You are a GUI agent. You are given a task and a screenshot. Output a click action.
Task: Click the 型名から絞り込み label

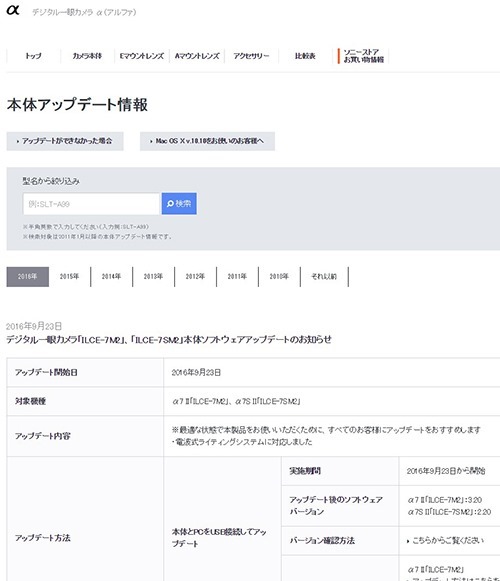coord(51,181)
